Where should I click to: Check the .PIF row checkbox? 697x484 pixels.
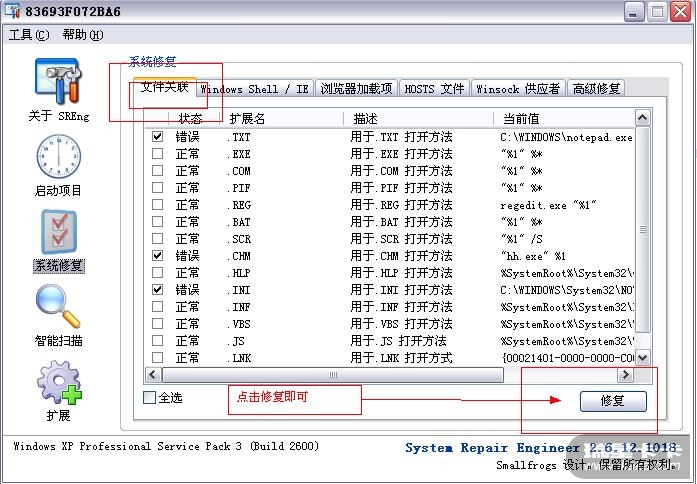click(157, 187)
